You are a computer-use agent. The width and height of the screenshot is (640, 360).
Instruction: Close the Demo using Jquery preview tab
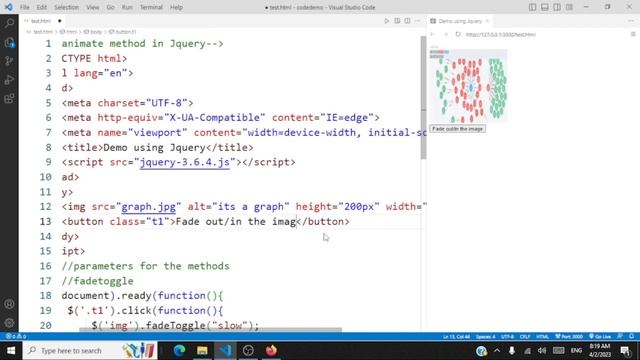pos(487,21)
